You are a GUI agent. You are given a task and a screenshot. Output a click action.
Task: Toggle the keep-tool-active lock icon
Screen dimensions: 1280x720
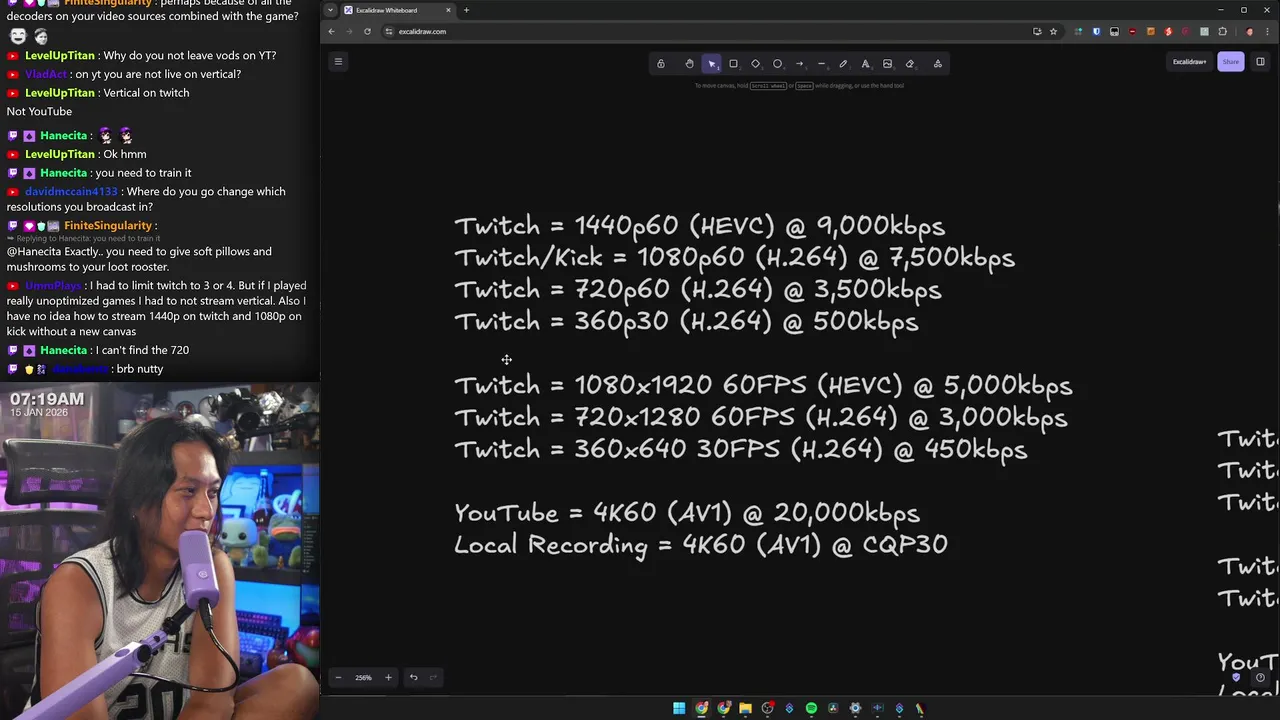(660, 64)
